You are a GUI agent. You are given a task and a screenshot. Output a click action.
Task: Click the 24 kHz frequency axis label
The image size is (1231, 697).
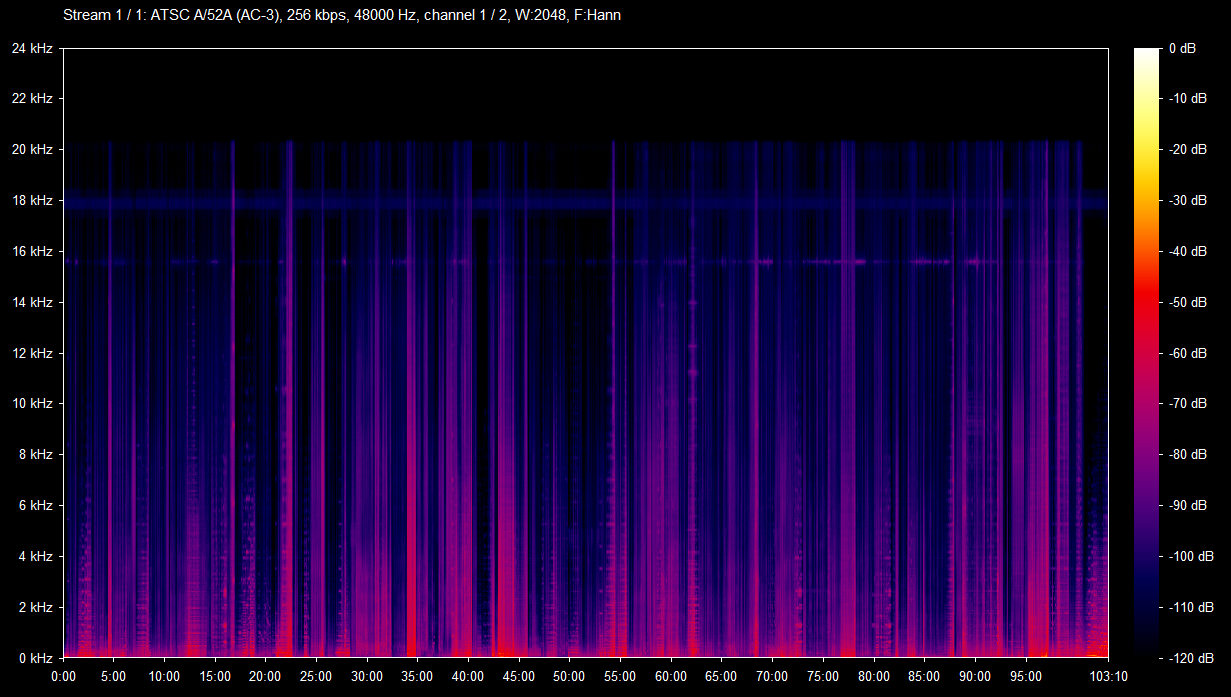pos(32,48)
